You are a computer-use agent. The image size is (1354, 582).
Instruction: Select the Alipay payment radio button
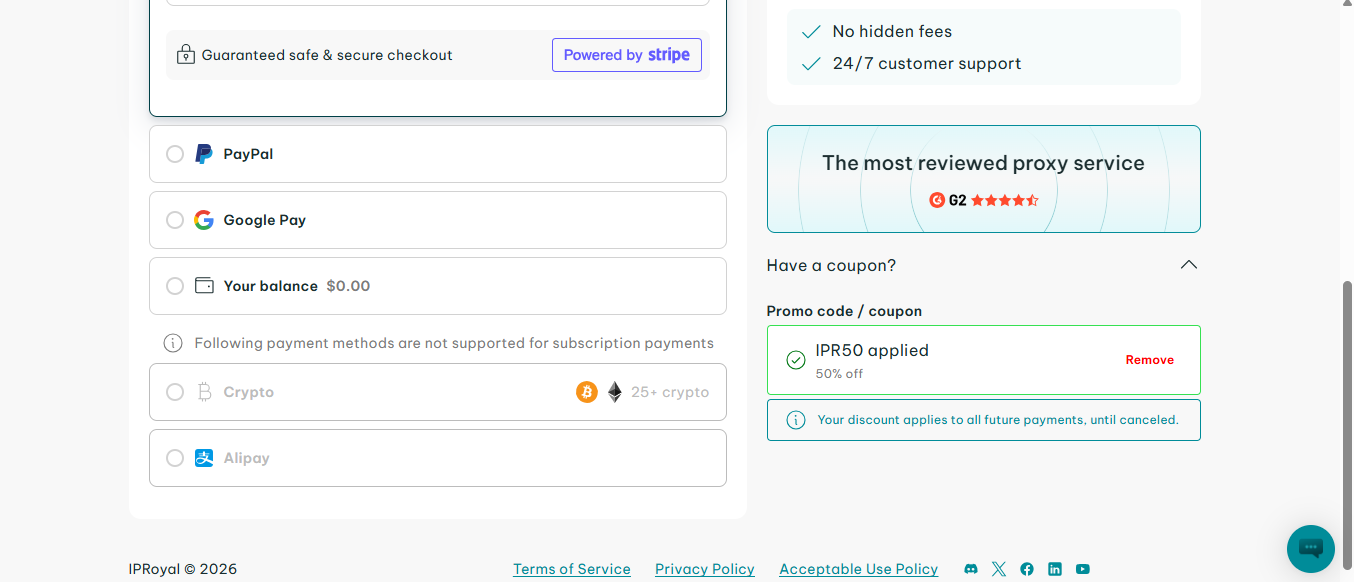point(175,458)
